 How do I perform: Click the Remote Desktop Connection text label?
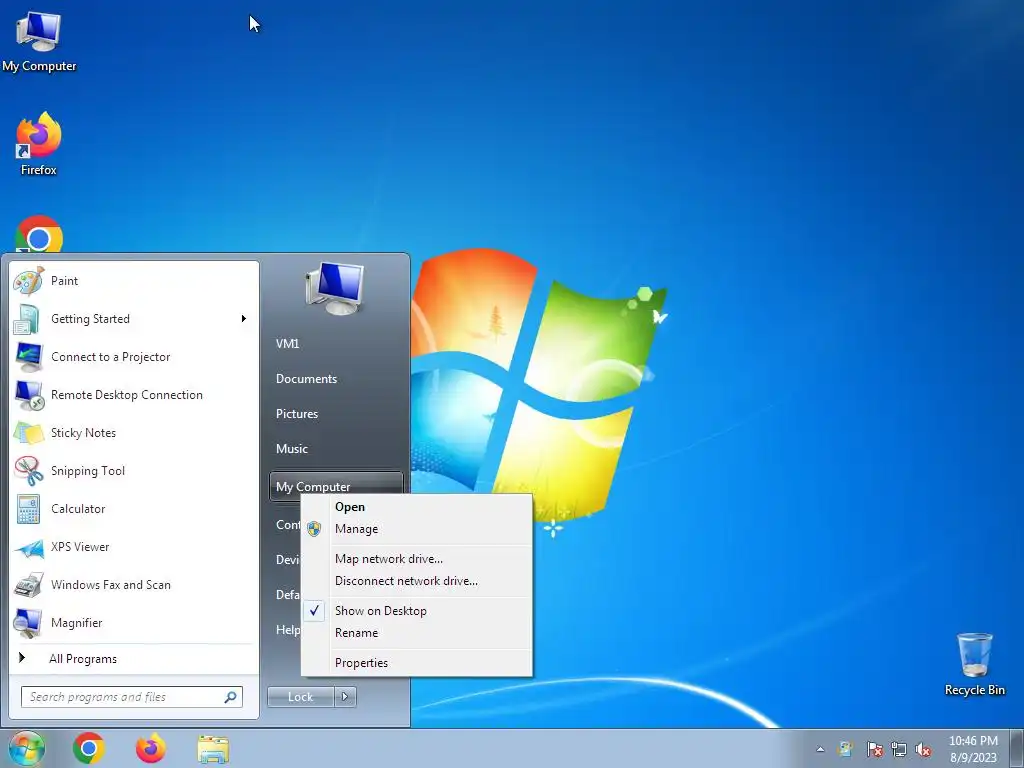pos(127,395)
